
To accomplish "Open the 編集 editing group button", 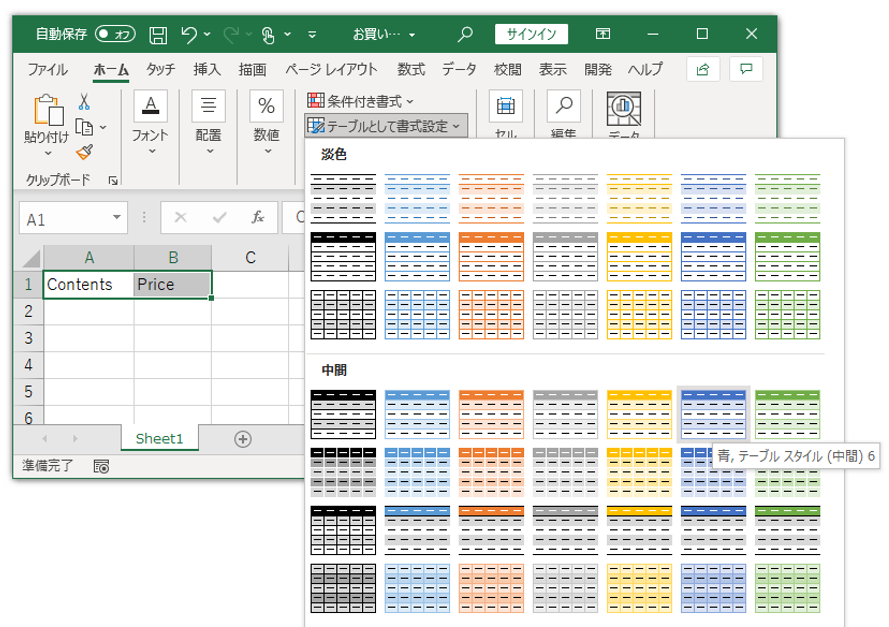I will pos(564,113).
